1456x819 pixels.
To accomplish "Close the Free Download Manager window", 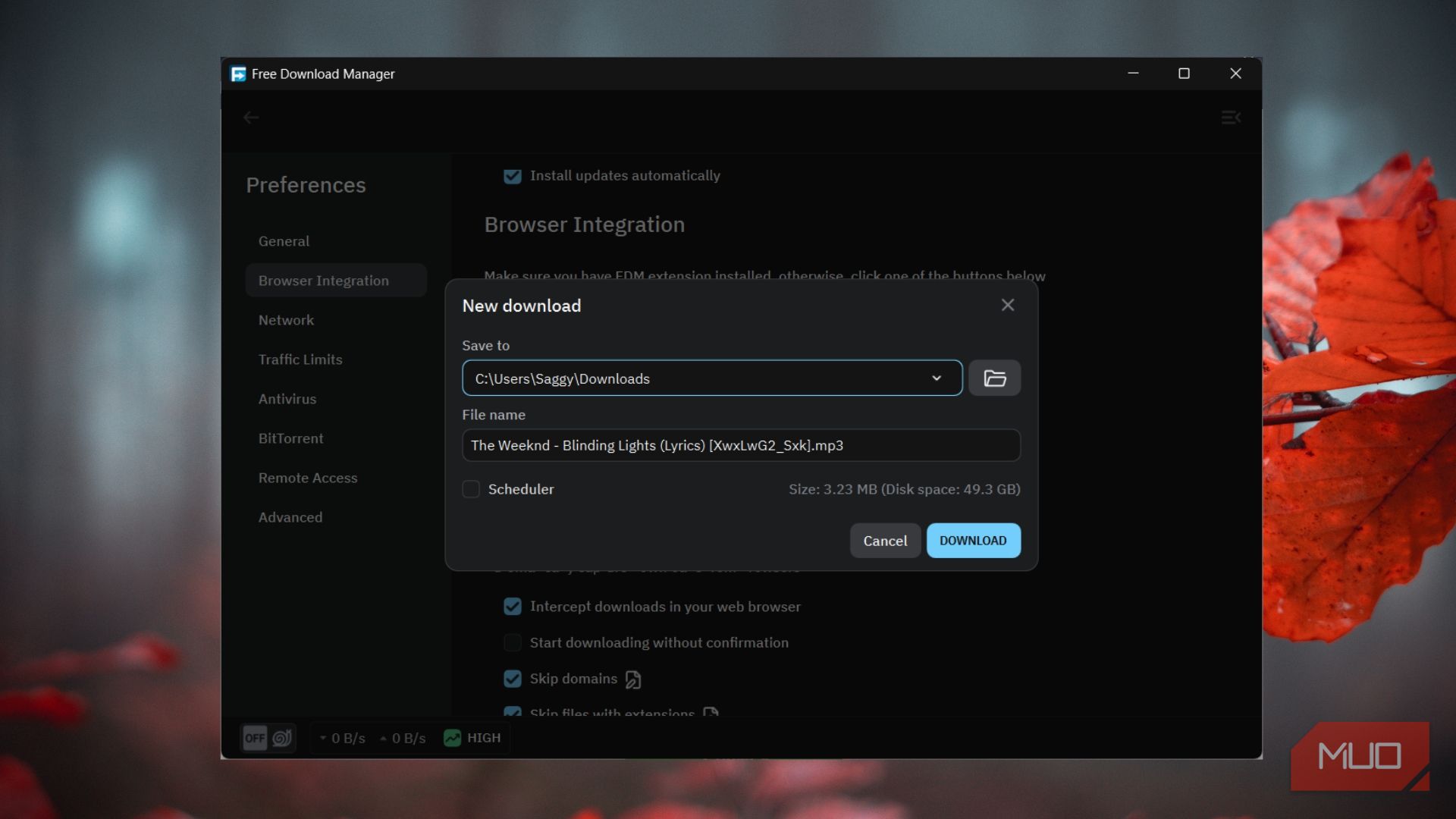I will (x=1235, y=74).
